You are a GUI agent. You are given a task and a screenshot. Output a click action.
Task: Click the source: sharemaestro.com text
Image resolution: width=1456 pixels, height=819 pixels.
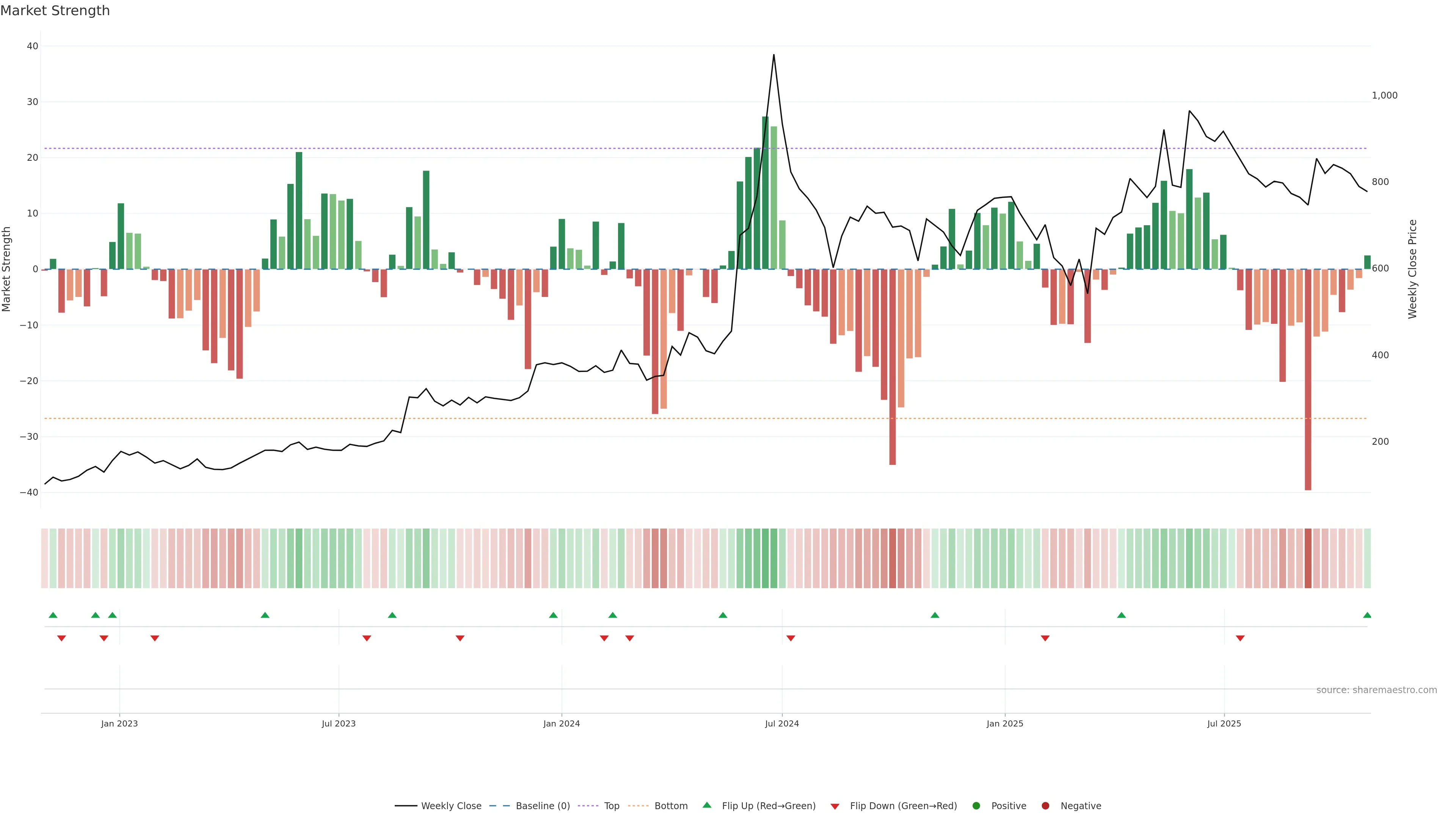click(1376, 690)
